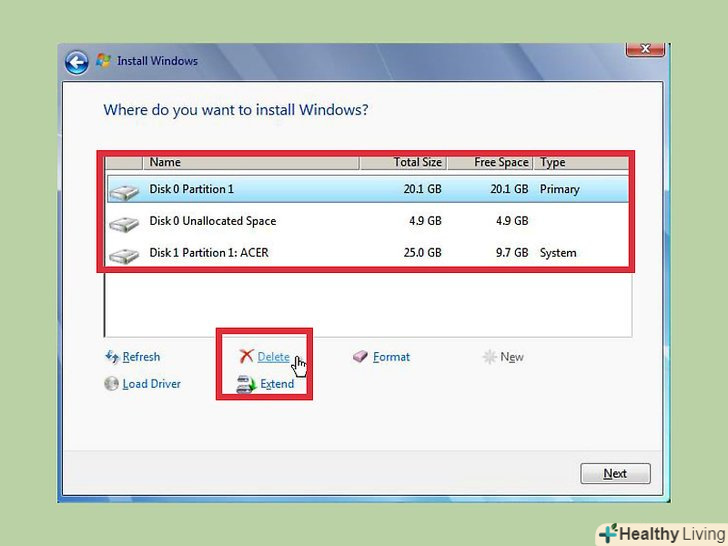Click the System type cell

(x=558, y=253)
